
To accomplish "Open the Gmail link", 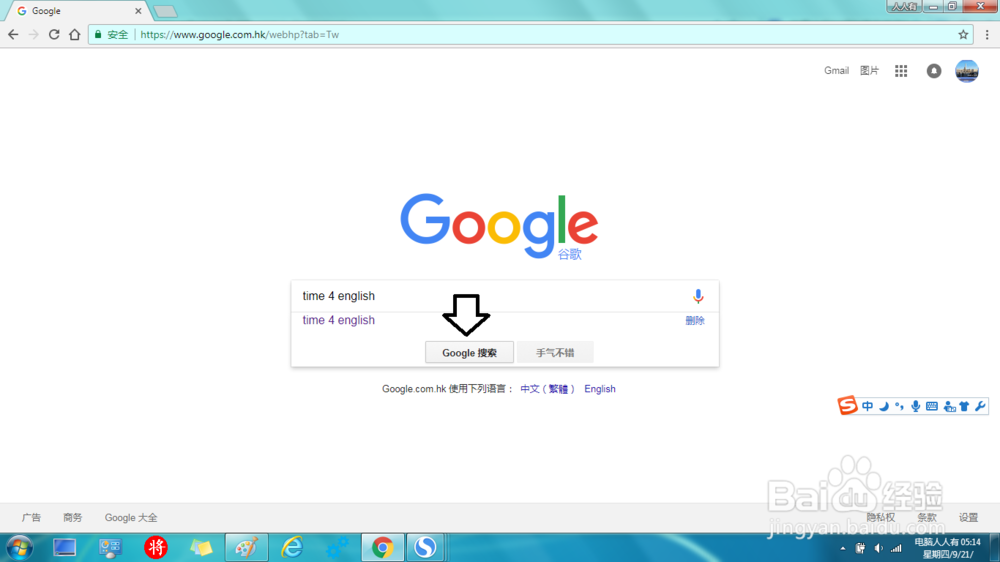I will [836, 71].
